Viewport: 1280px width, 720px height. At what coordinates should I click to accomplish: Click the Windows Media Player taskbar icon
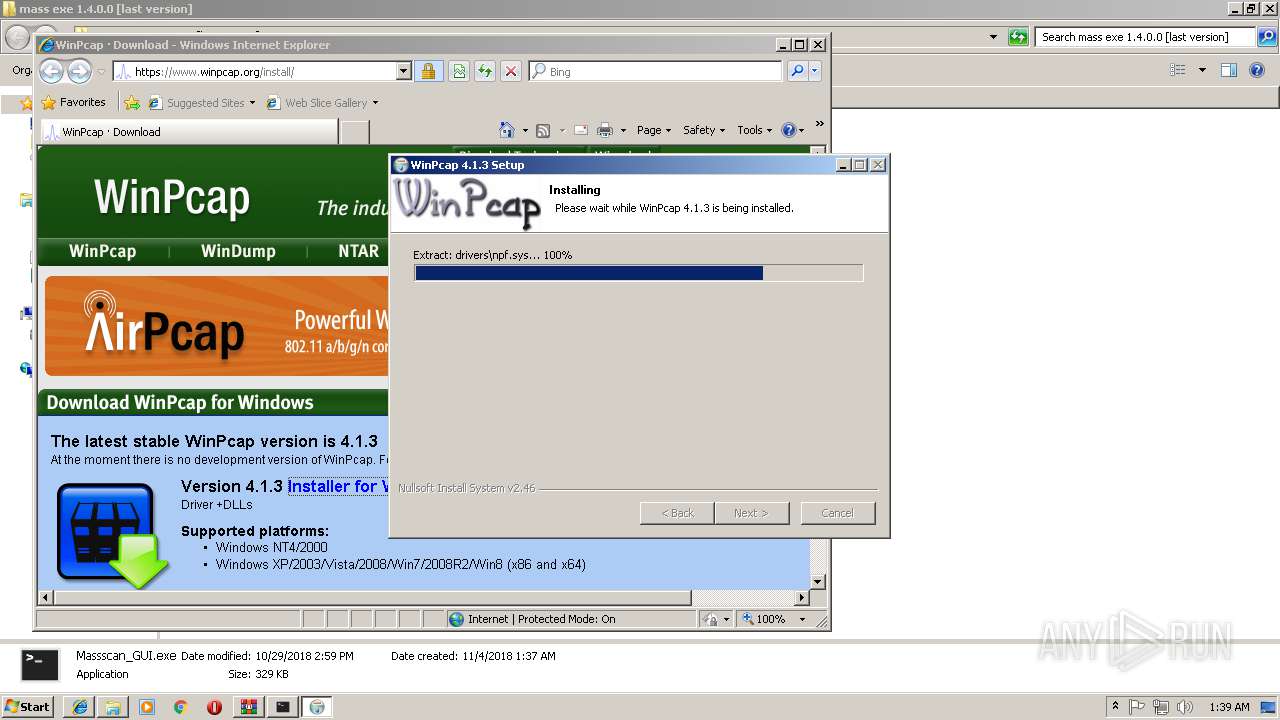tap(147, 707)
